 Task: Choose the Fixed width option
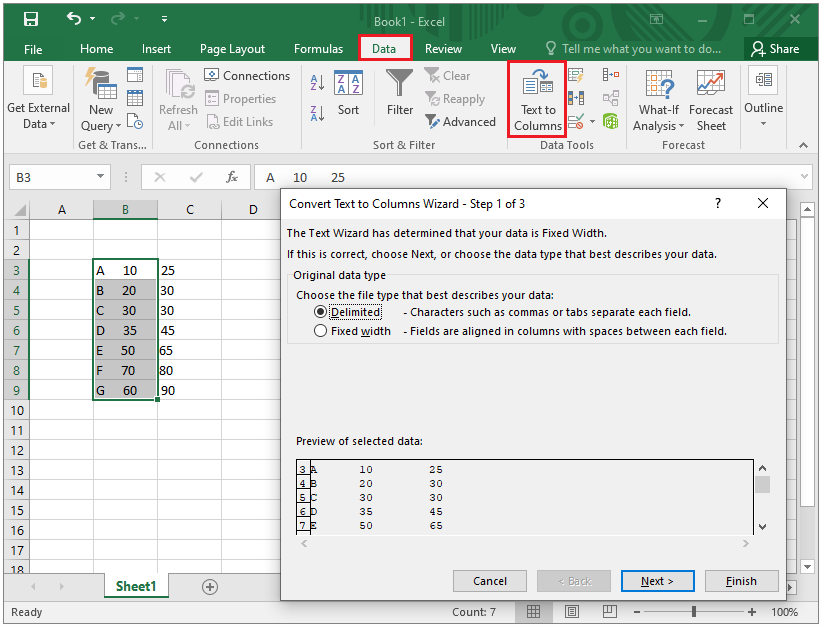point(320,329)
